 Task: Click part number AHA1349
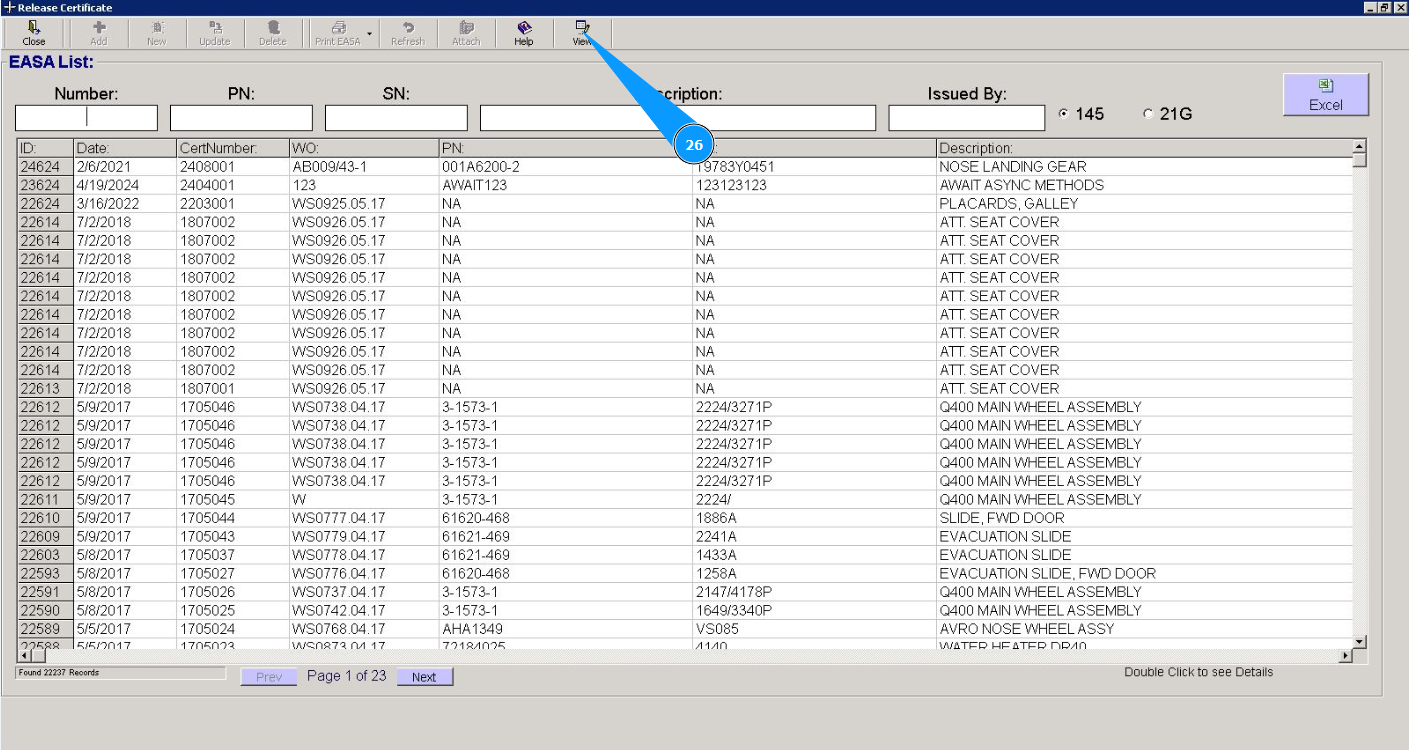click(472, 629)
